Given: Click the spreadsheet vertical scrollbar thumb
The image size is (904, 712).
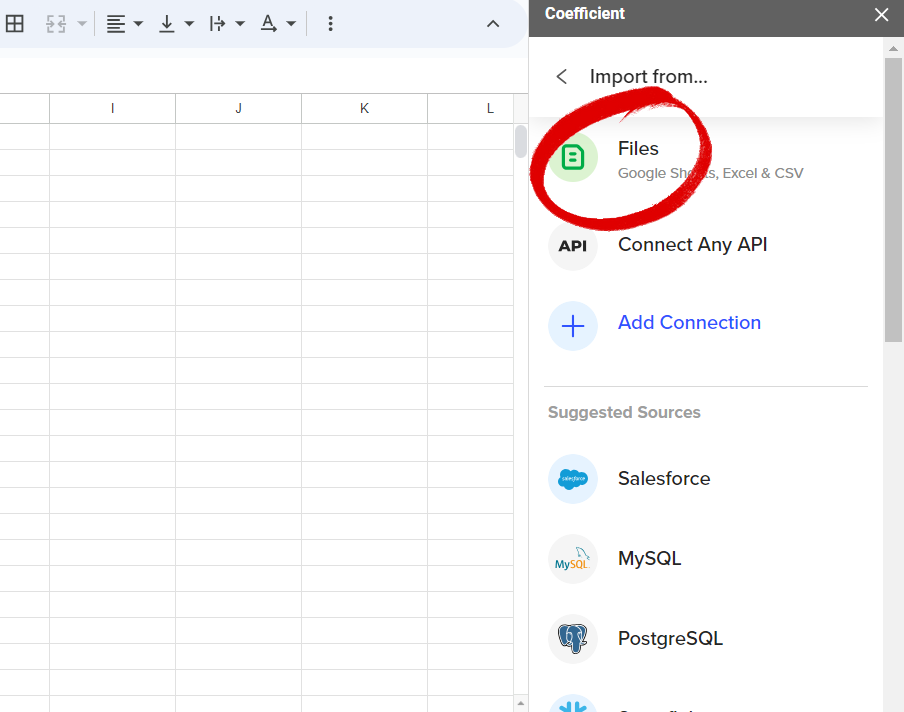Looking at the screenshot, I should [521, 141].
